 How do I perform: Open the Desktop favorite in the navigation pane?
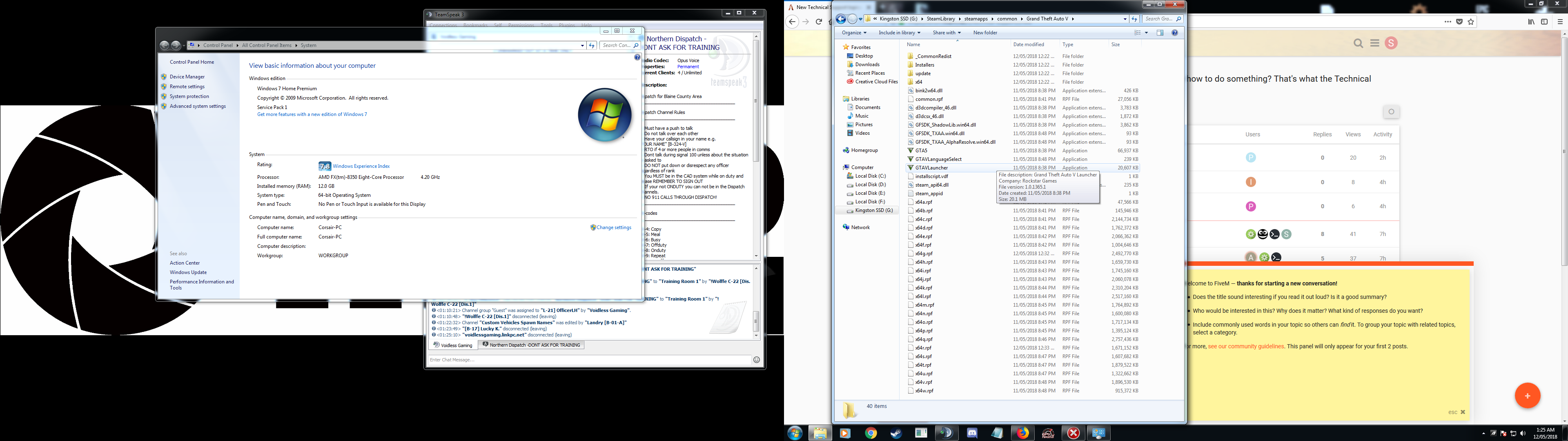click(x=864, y=56)
